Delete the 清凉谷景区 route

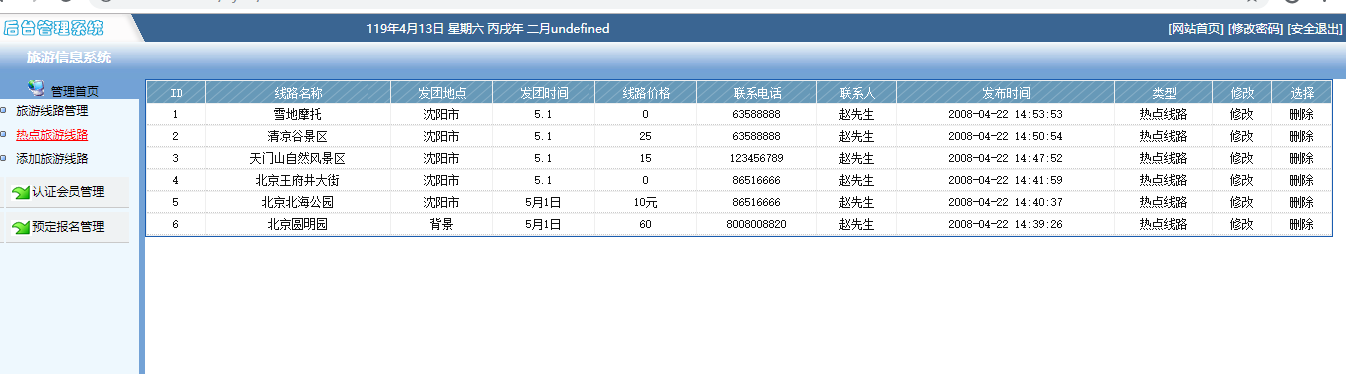1301,136
